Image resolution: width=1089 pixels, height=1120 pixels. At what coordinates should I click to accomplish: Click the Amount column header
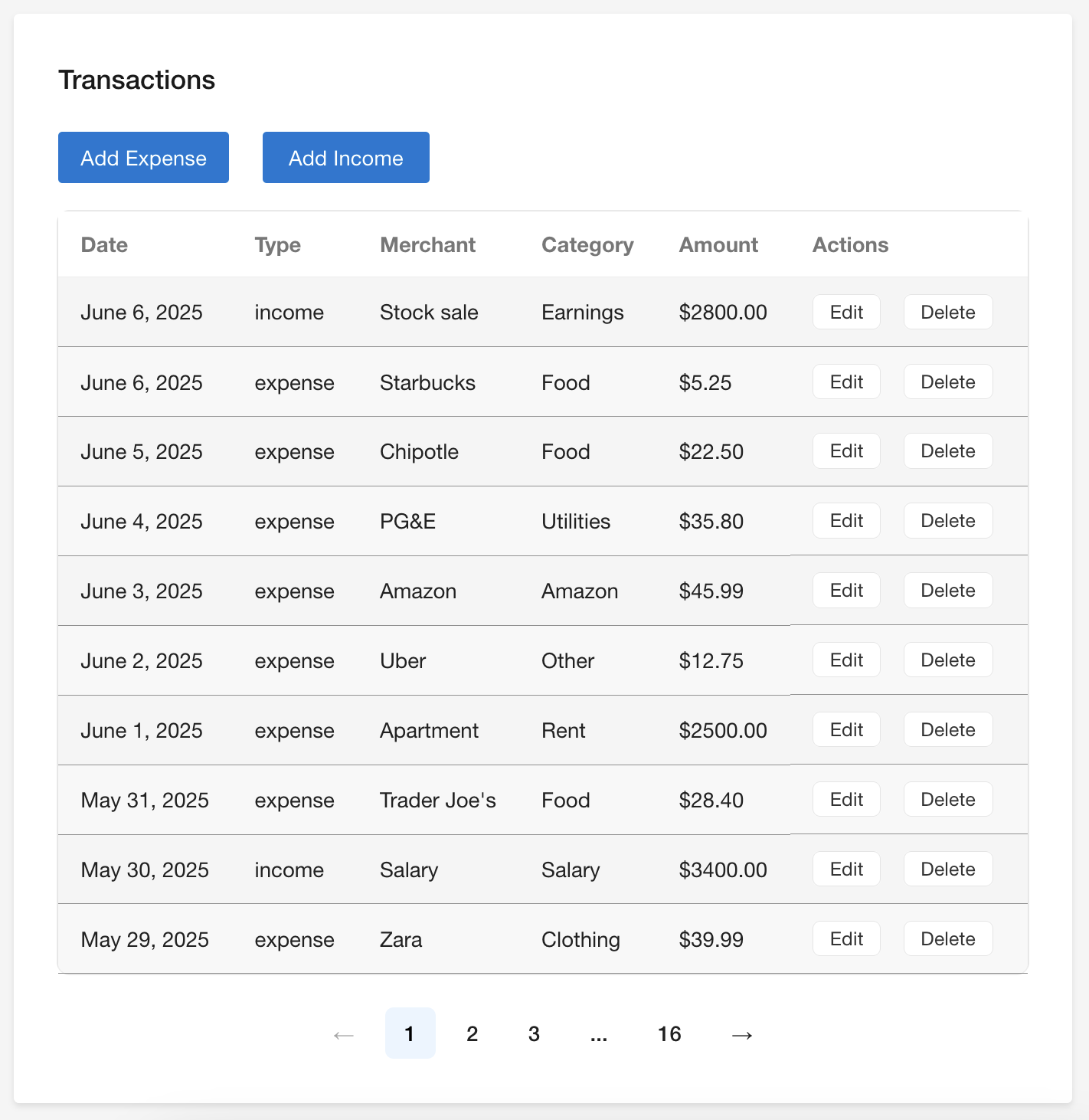click(x=718, y=244)
